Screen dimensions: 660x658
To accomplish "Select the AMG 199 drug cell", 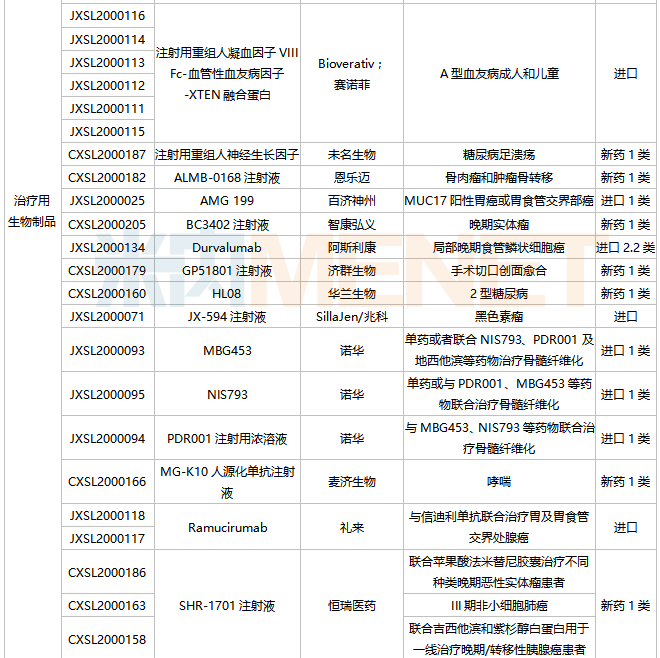I will click(x=228, y=201).
